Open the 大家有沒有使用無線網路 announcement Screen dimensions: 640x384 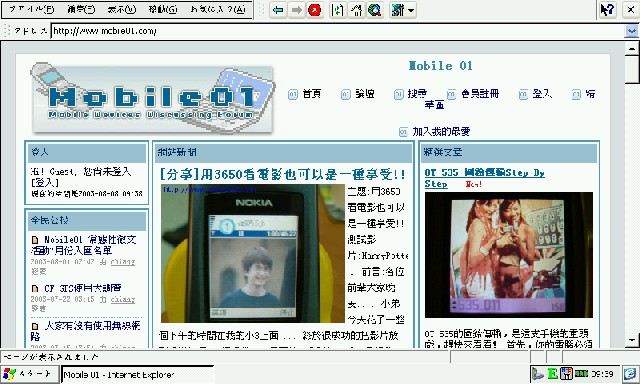[x=86, y=331]
